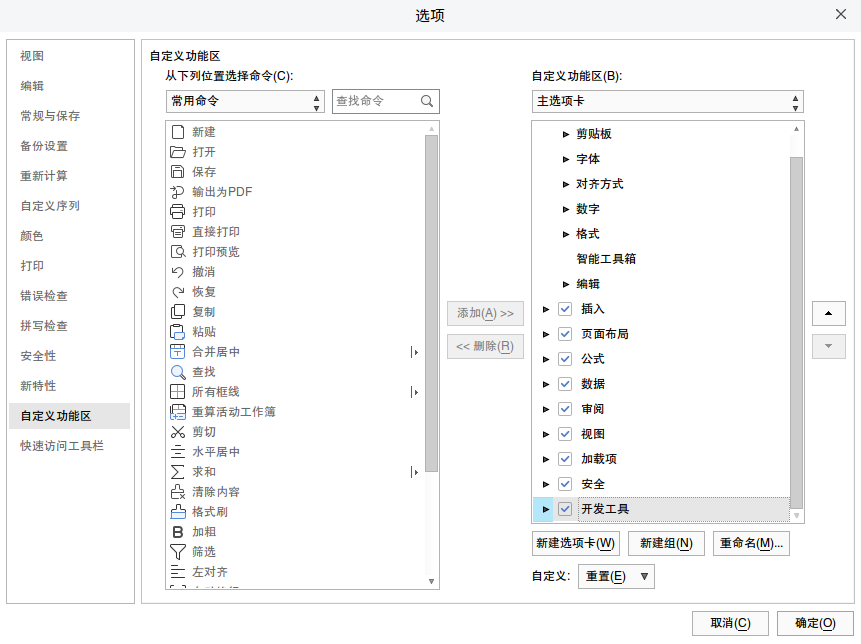Switch to the 自定义序列 settings page
This screenshot has width=861, height=644.
click(52, 206)
